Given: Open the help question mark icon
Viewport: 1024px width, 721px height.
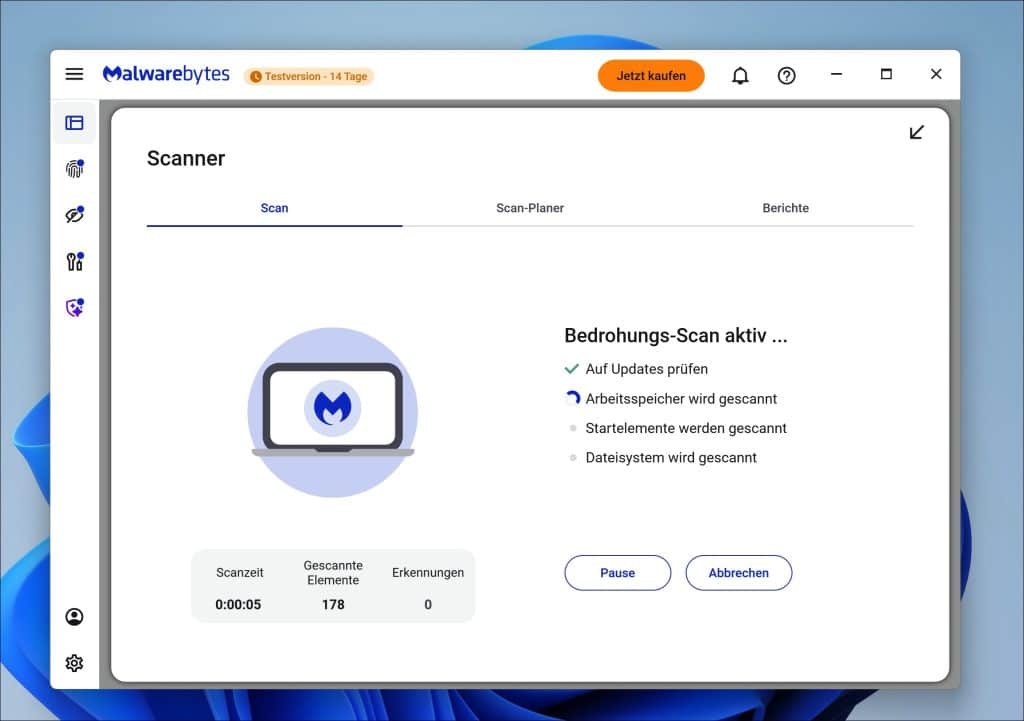Looking at the screenshot, I should tap(787, 75).
